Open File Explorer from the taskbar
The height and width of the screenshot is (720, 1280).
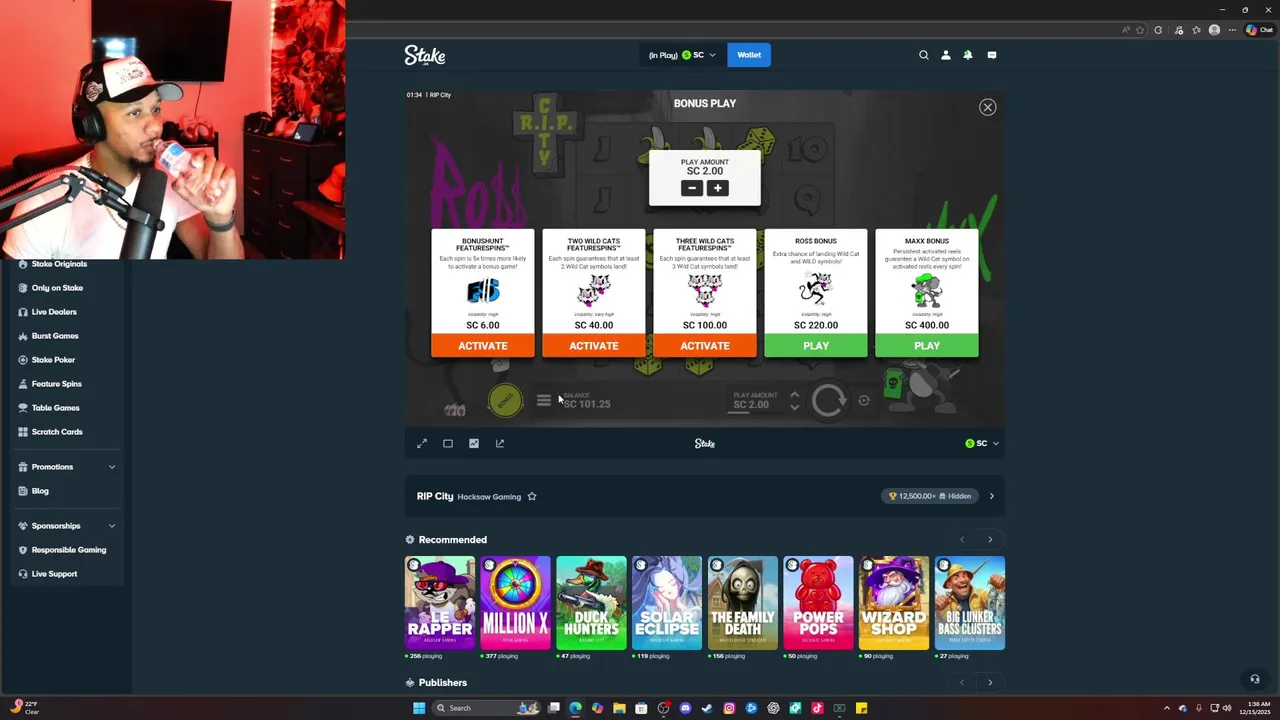tap(619, 708)
